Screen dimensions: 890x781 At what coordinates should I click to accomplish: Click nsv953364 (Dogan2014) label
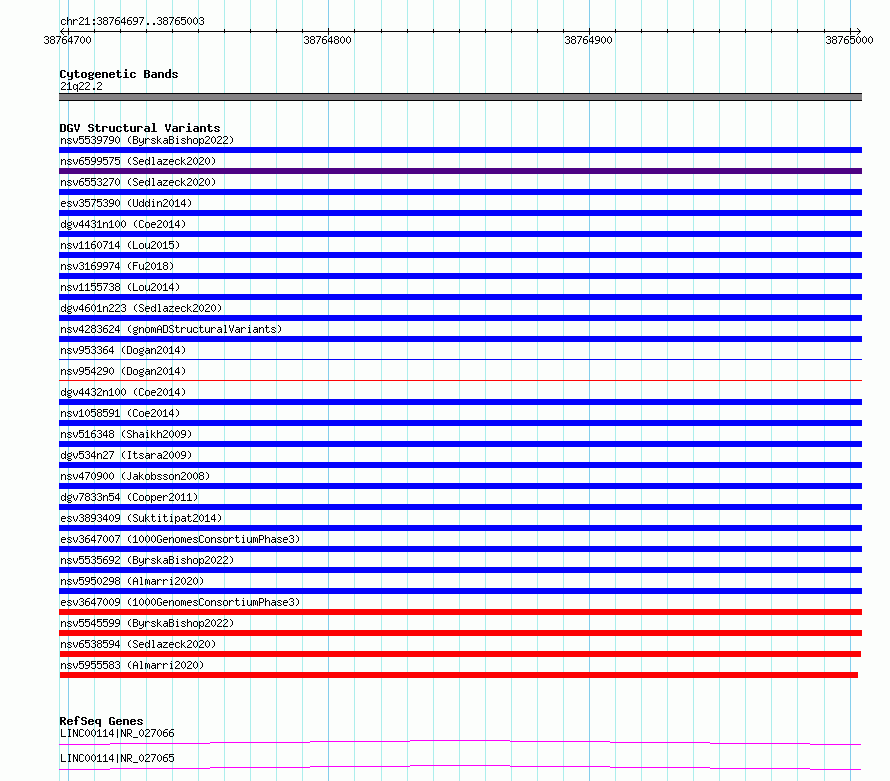point(123,350)
